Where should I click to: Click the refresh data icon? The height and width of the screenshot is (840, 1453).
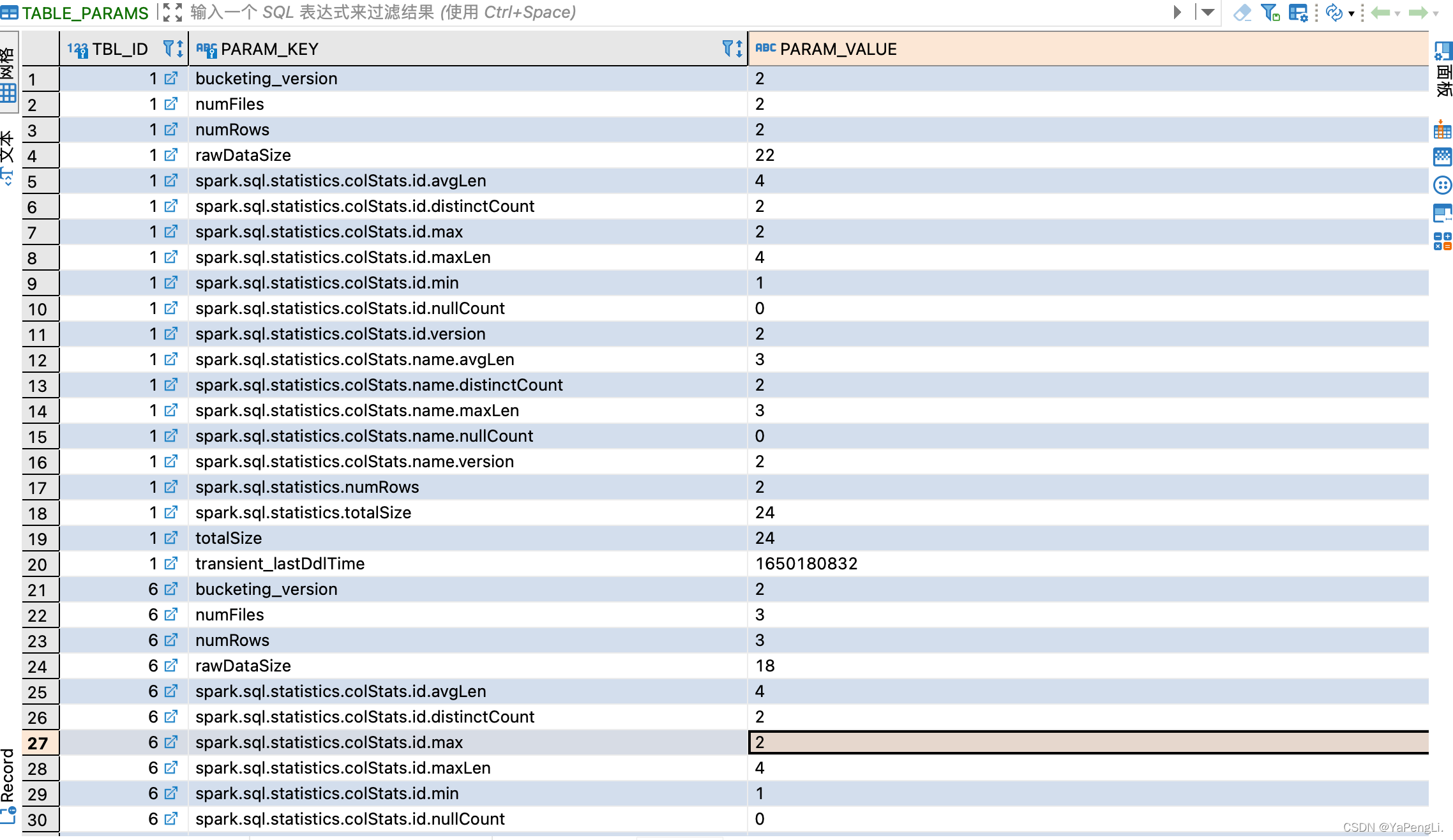(x=1334, y=12)
